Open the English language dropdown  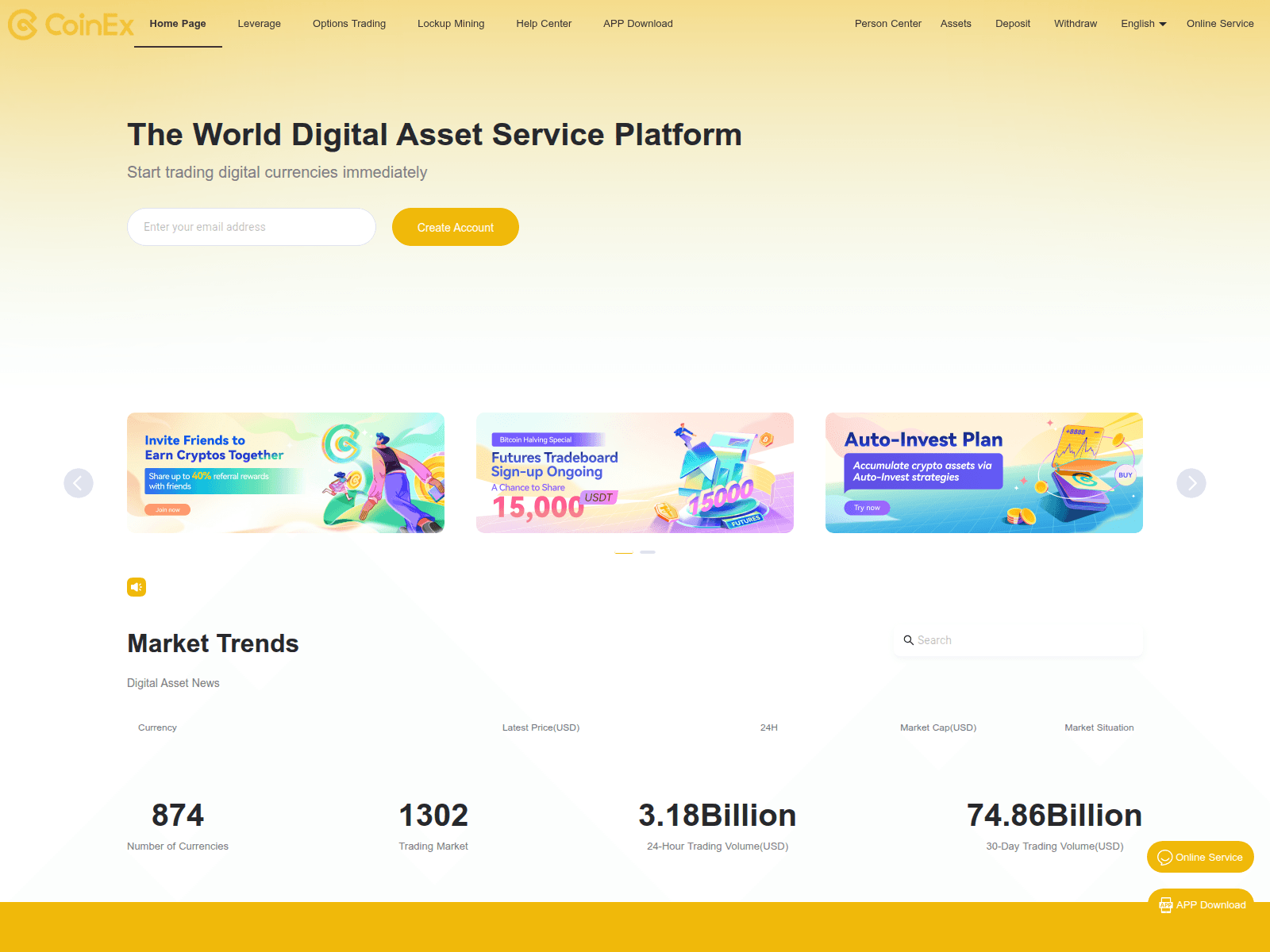pyautogui.click(x=1143, y=24)
